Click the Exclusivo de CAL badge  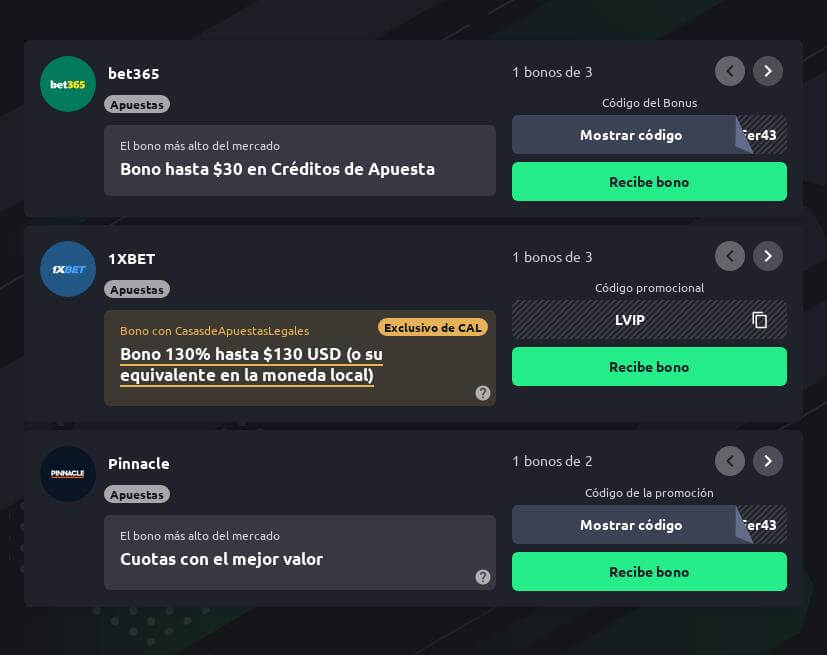pyautogui.click(x=433, y=327)
